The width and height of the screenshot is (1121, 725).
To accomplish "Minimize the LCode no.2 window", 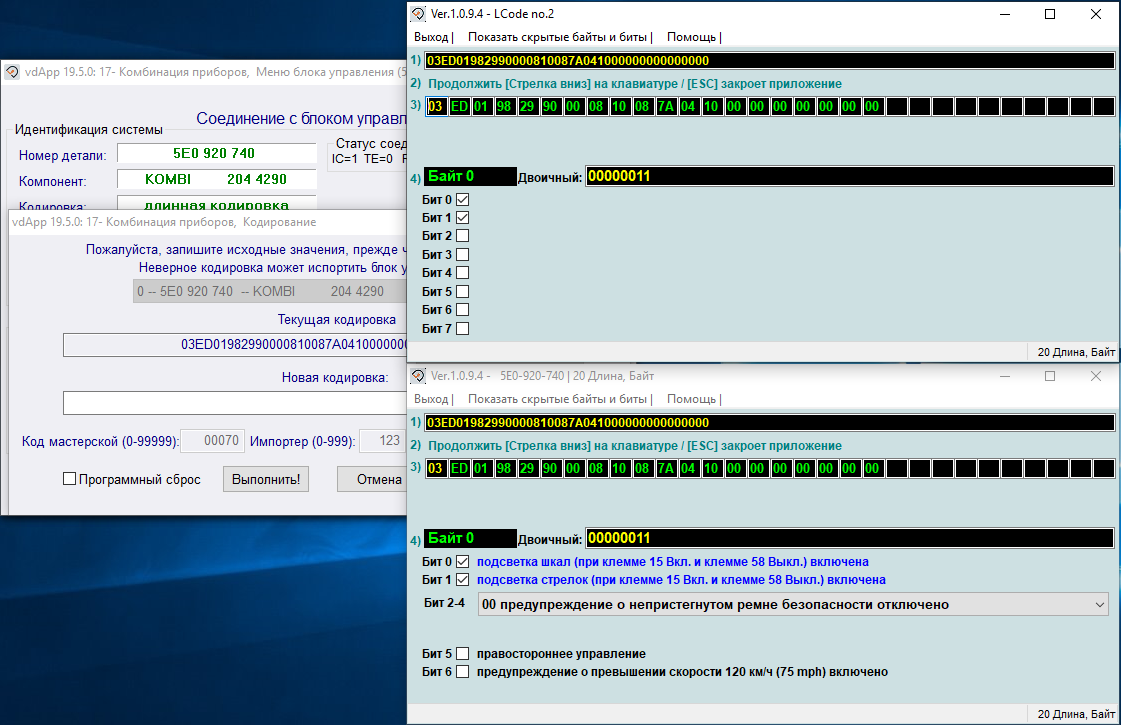I will pyautogui.click(x=1004, y=14).
